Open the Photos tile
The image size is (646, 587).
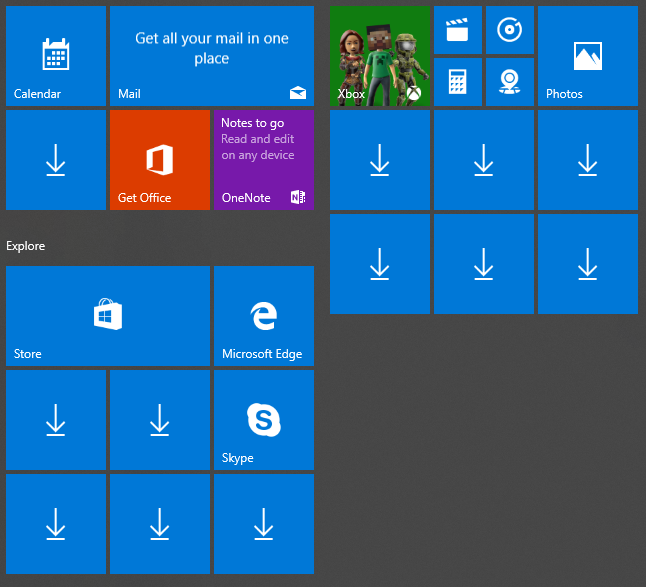pyautogui.click(x=588, y=56)
